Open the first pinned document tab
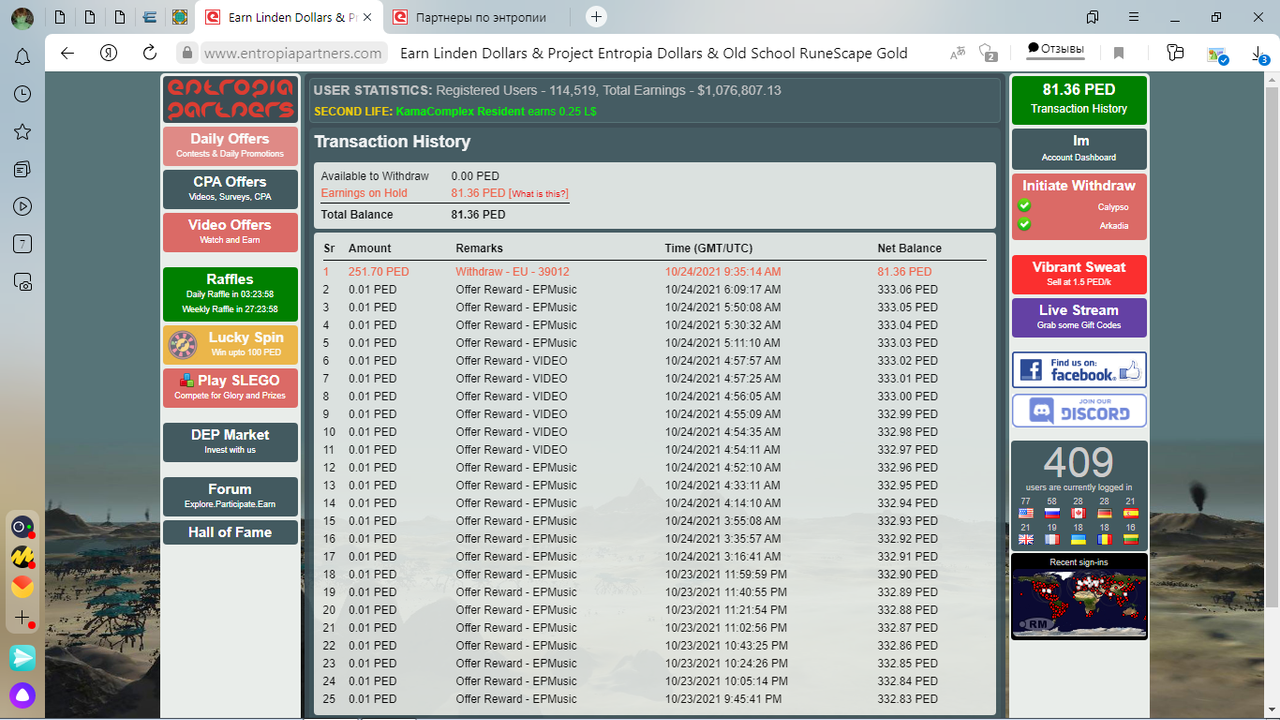Viewport: 1280px width, 720px height. [60, 17]
